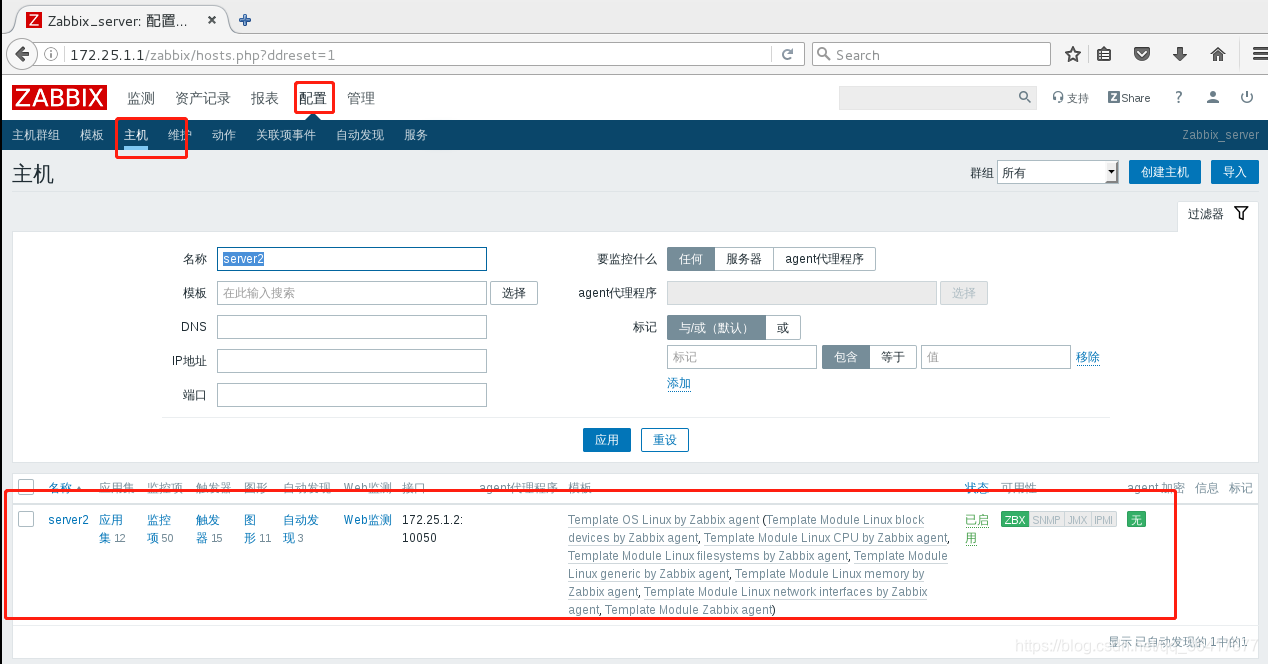Image resolution: width=1268 pixels, height=664 pixels.
Task: Open Zabbix support headset link
Action: (x=1070, y=98)
